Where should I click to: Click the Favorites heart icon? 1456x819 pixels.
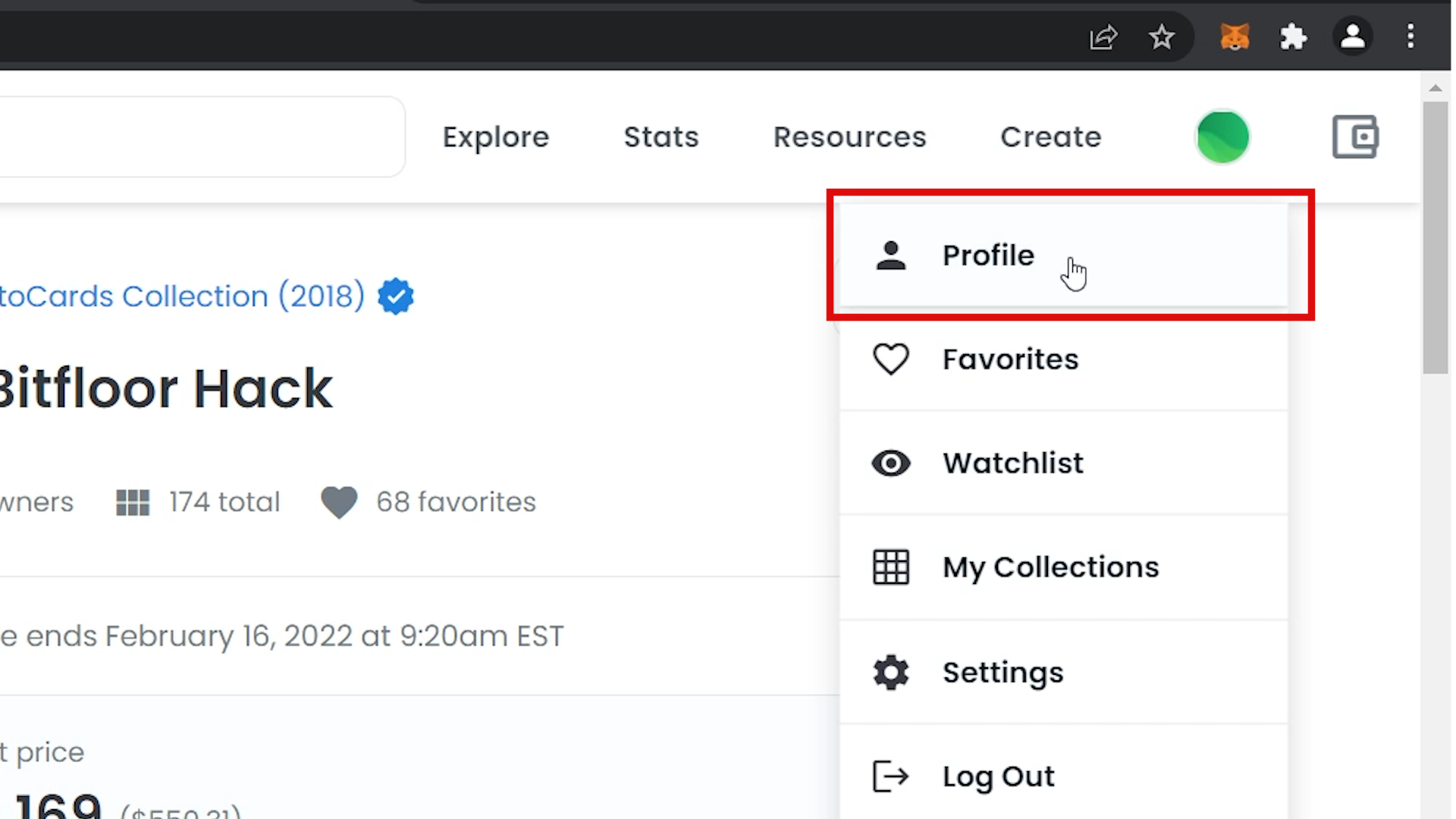click(891, 359)
